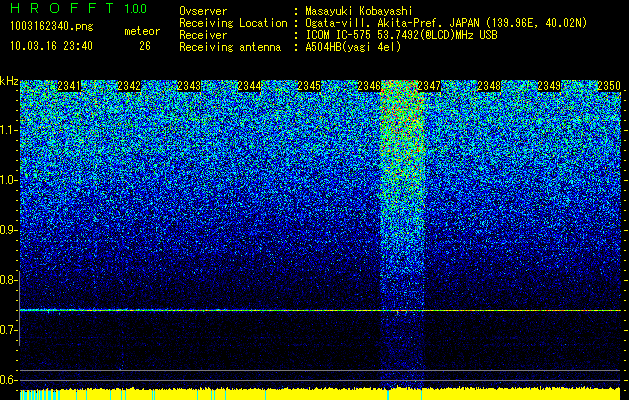
Task: Click the 2342 time marker
Action: point(129,86)
